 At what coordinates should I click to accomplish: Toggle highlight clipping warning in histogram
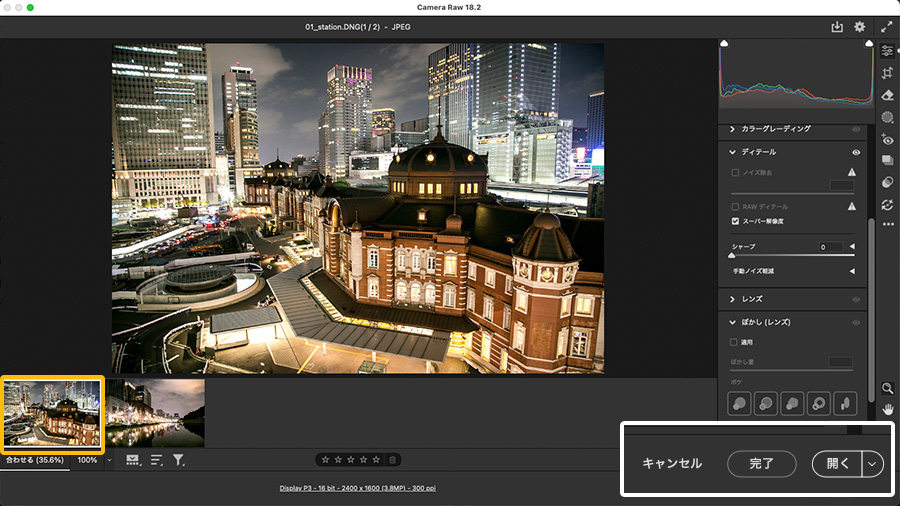tap(869, 44)
